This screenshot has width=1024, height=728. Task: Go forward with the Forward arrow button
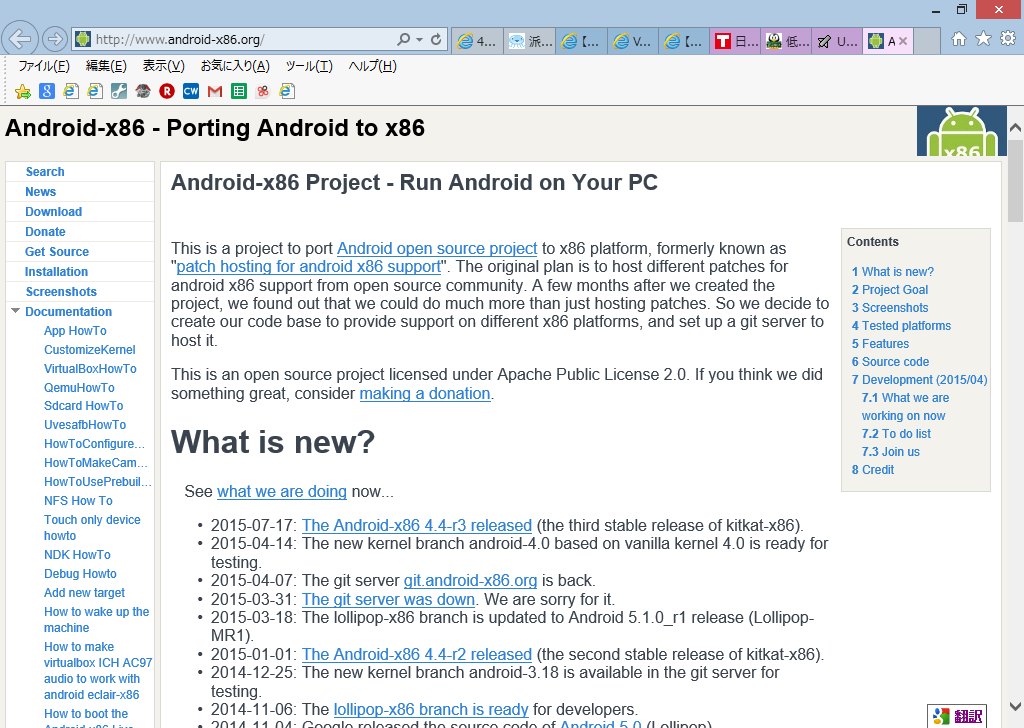coord(55,40)
